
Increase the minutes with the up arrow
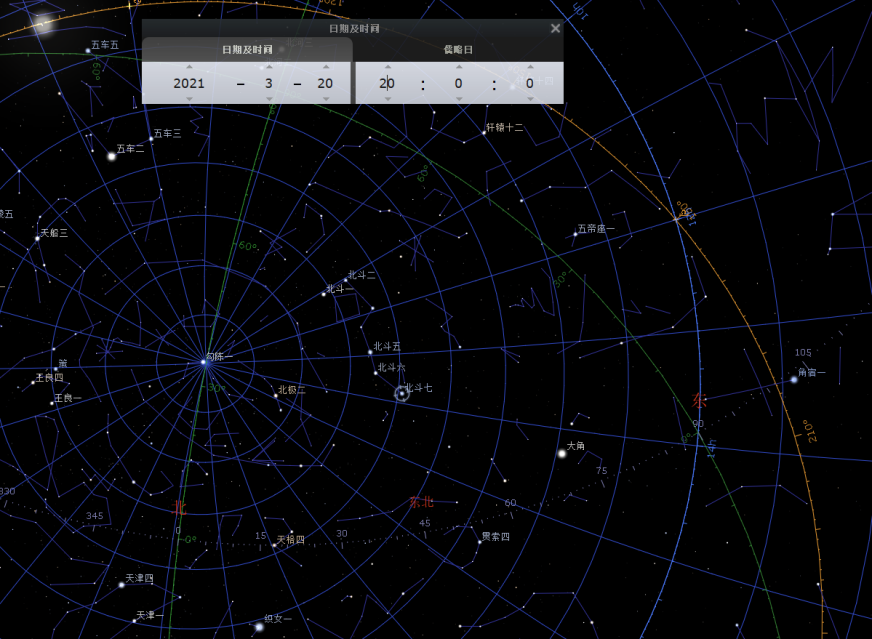(458, 67)
